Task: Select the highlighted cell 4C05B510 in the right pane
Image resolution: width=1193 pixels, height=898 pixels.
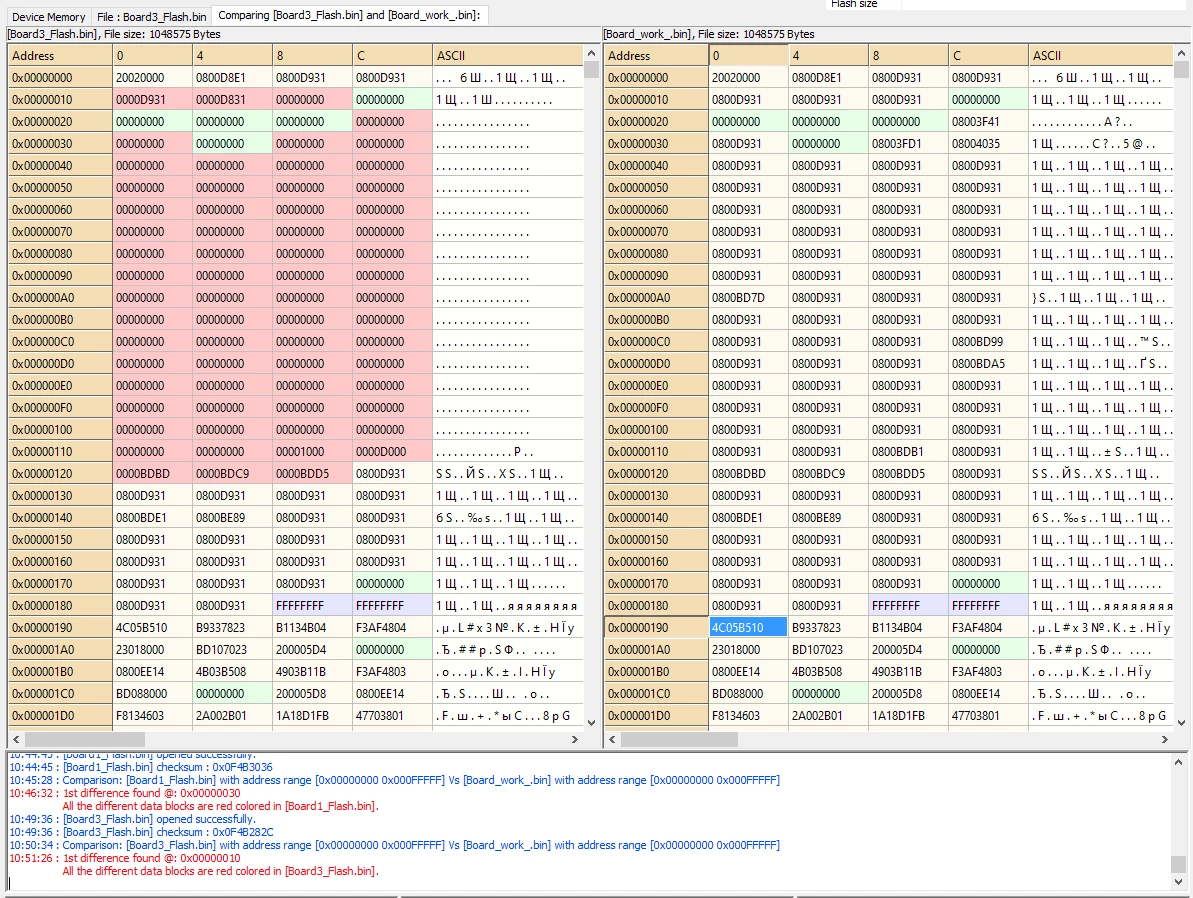Action: point(748,627)
